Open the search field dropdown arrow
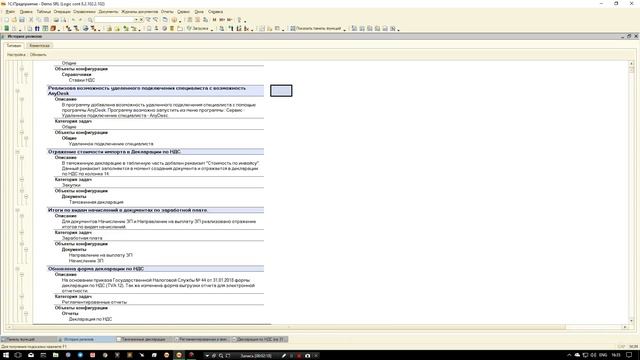The image size is (640, 360). pyautogui.click(x=136, y=20)
